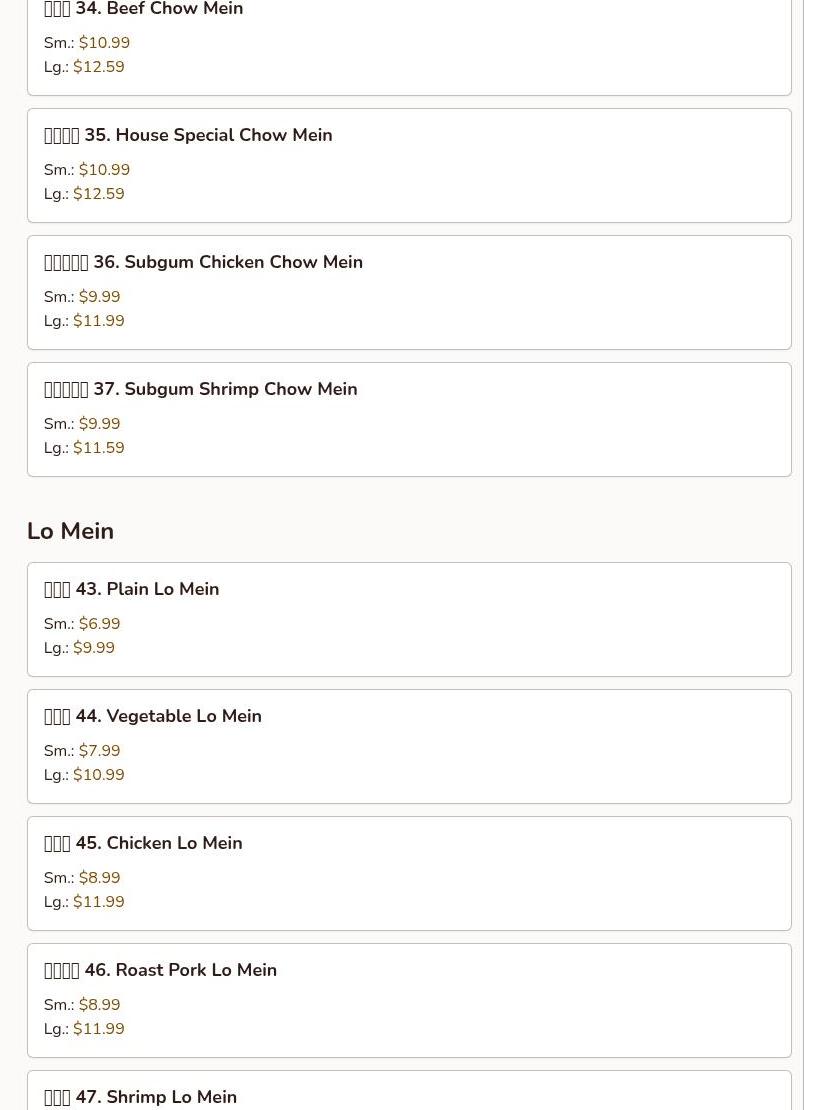This screenshot has width=824, height=1110.
Task: Click the $10.99 large Vegetable Lo Mein price
Action: (x=98, y=774)
